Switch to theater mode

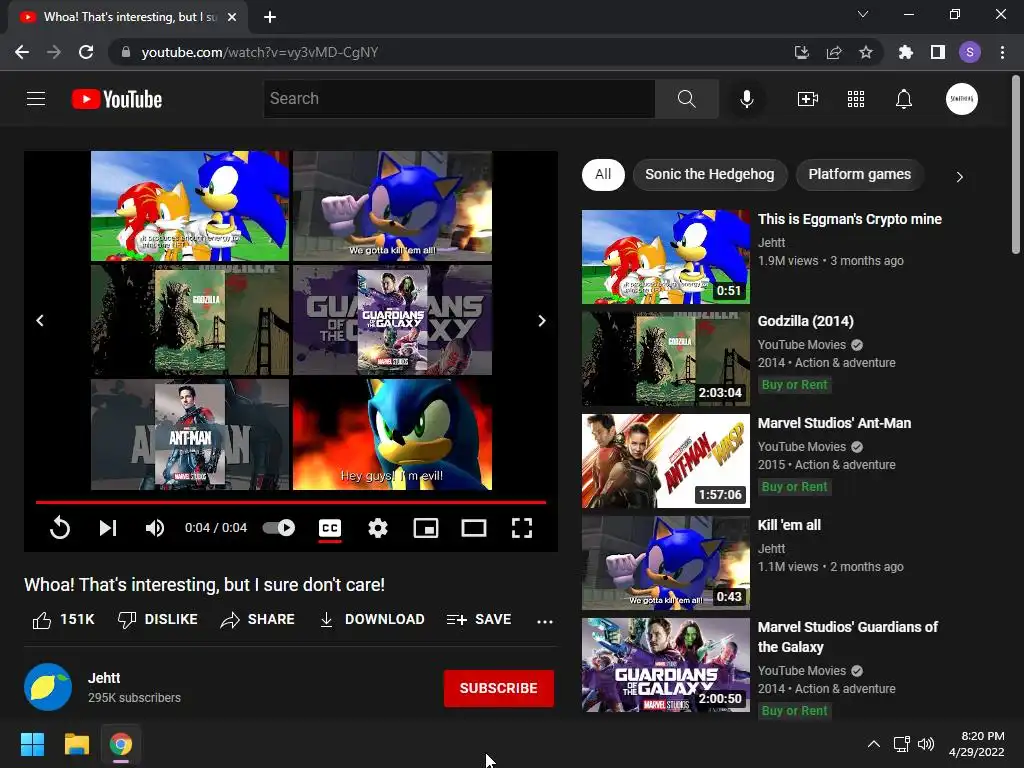point(473,528)
